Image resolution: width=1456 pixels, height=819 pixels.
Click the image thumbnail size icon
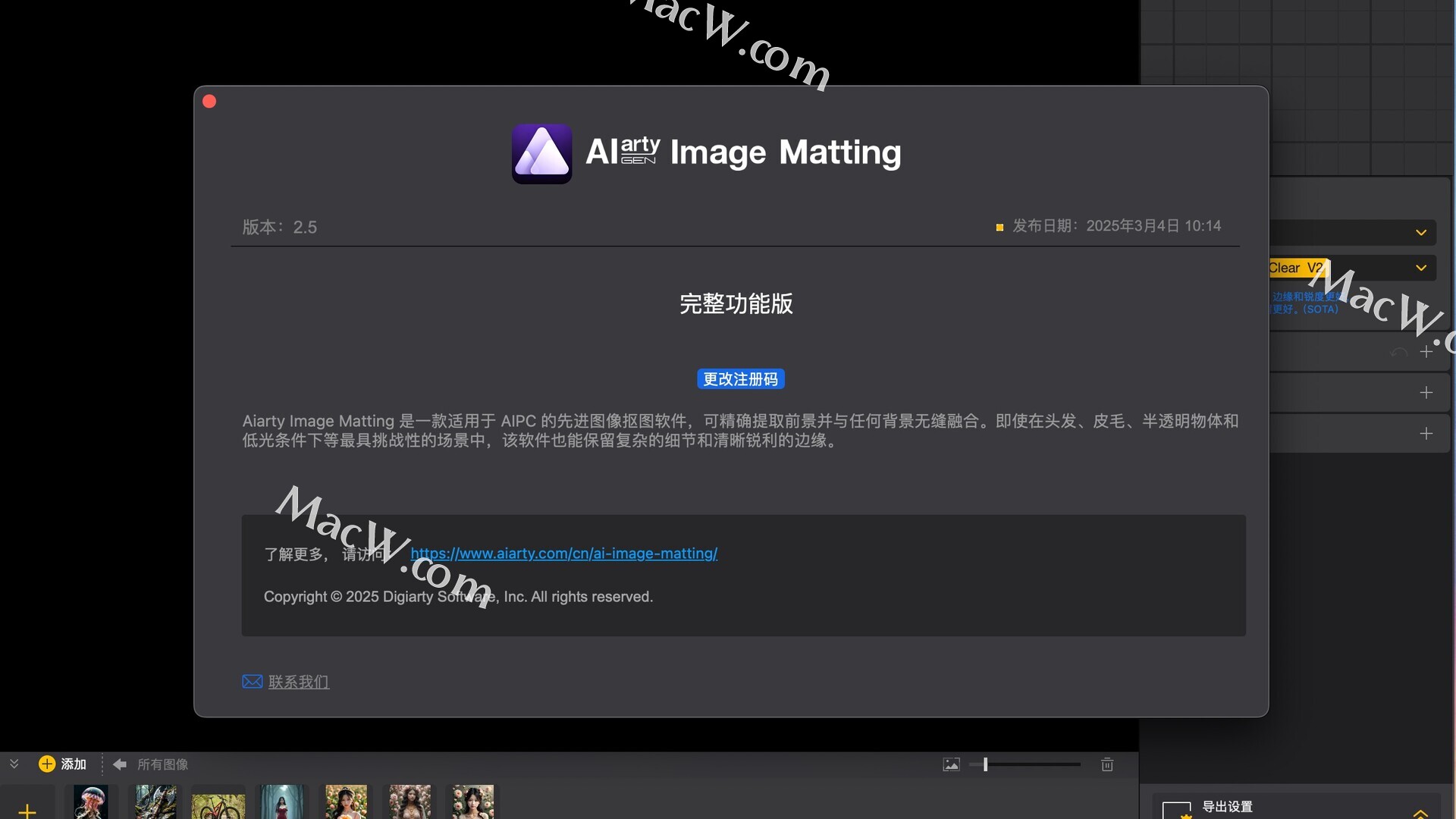click(951, 764)
